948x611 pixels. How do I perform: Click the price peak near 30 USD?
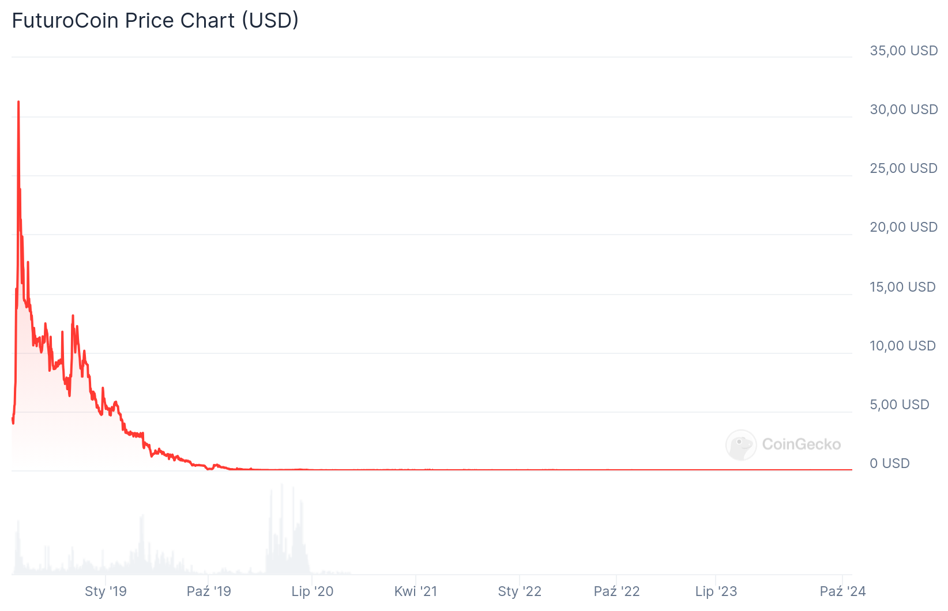19,103
